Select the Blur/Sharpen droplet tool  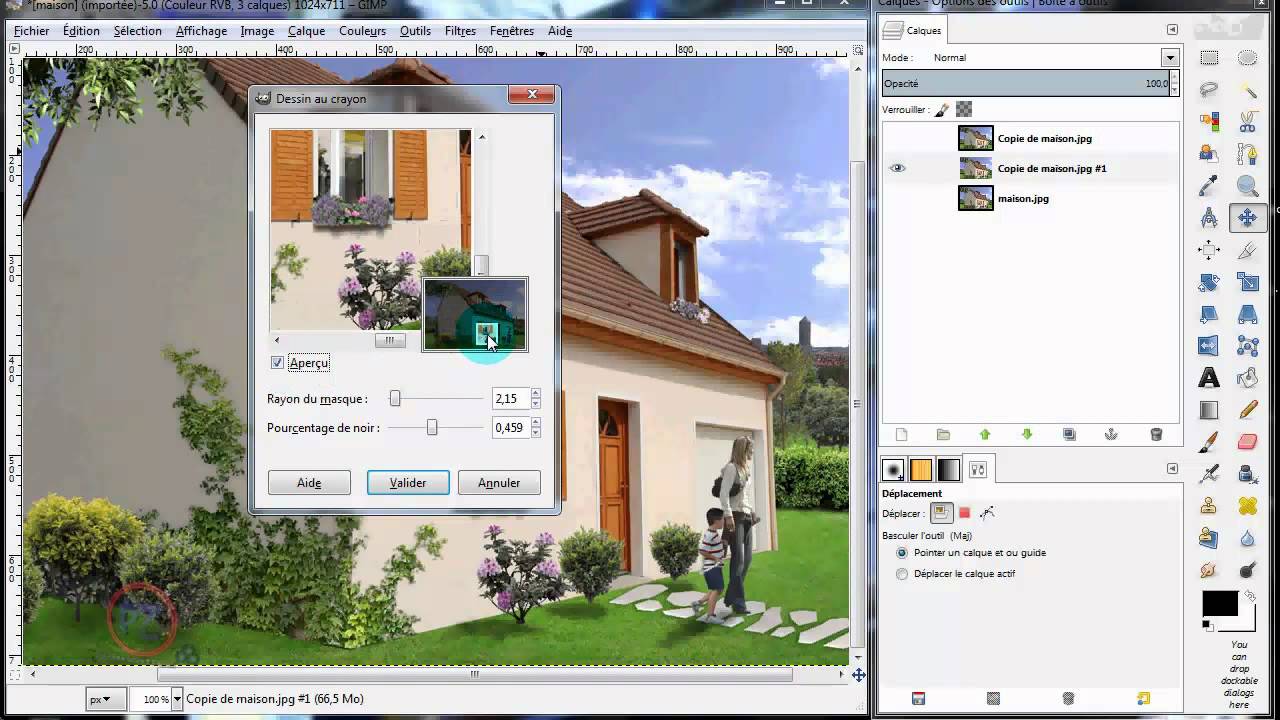1247,538
